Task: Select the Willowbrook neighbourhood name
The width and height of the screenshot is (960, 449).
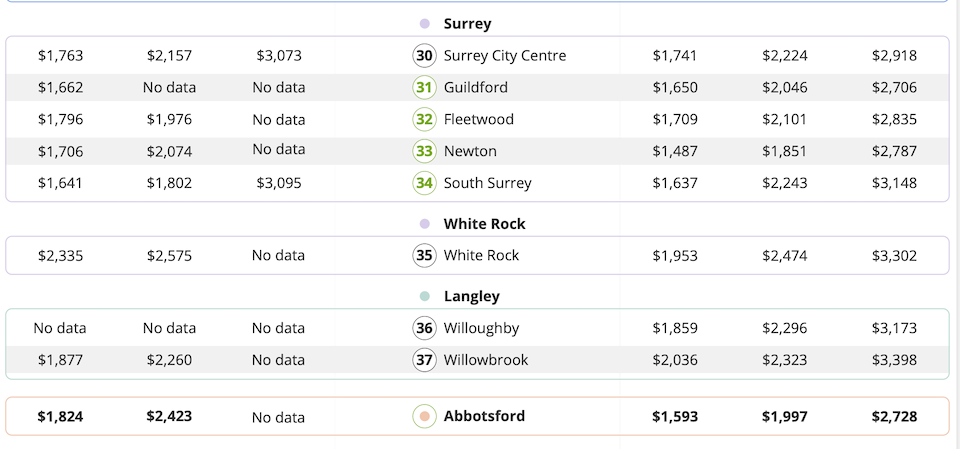Action: pyautogui.click(x=486, y=360)
